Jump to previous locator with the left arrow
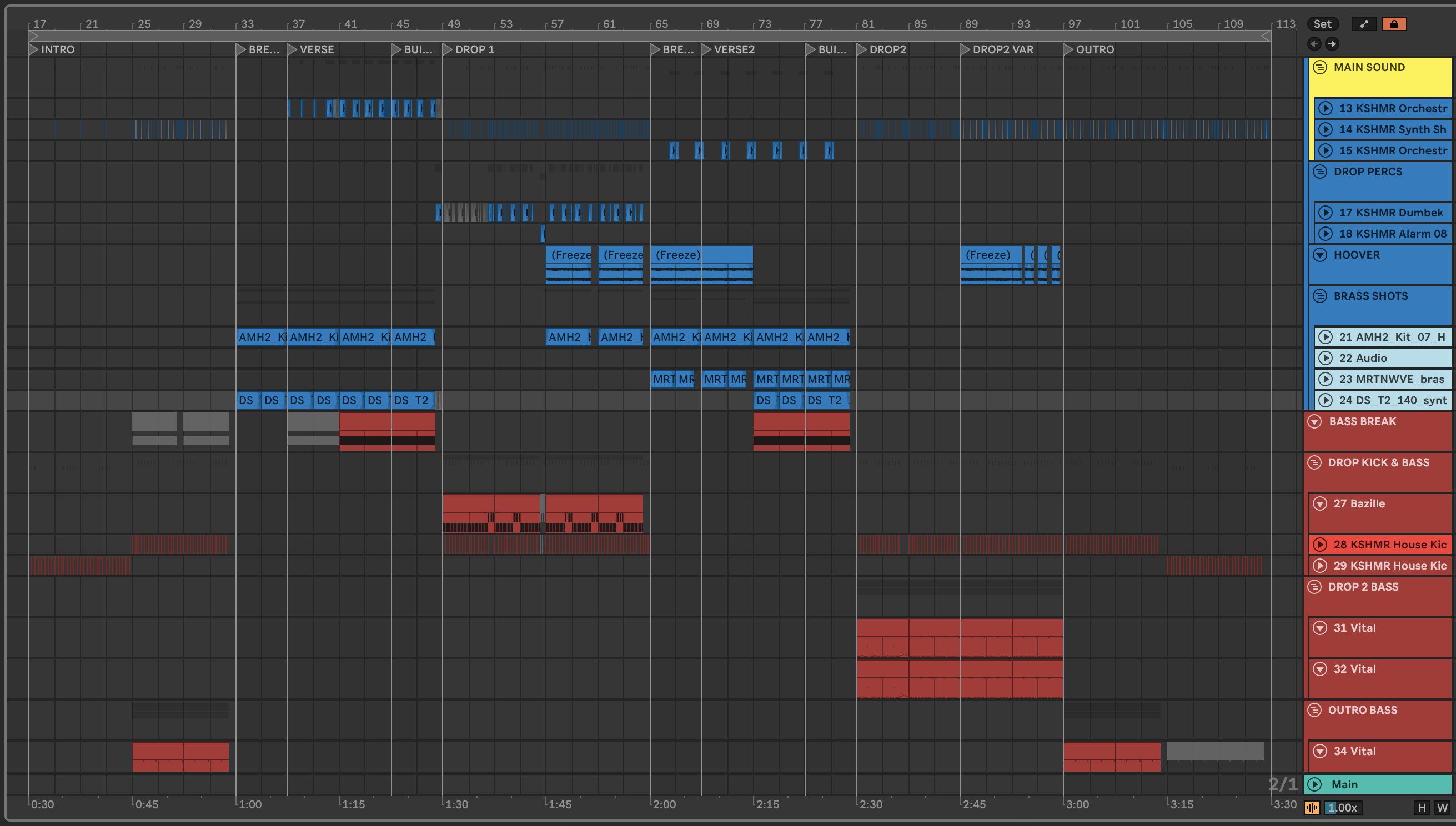The height and width of the screenshot is (826, 1456). pyautogui.click(x=1314, y=44)
